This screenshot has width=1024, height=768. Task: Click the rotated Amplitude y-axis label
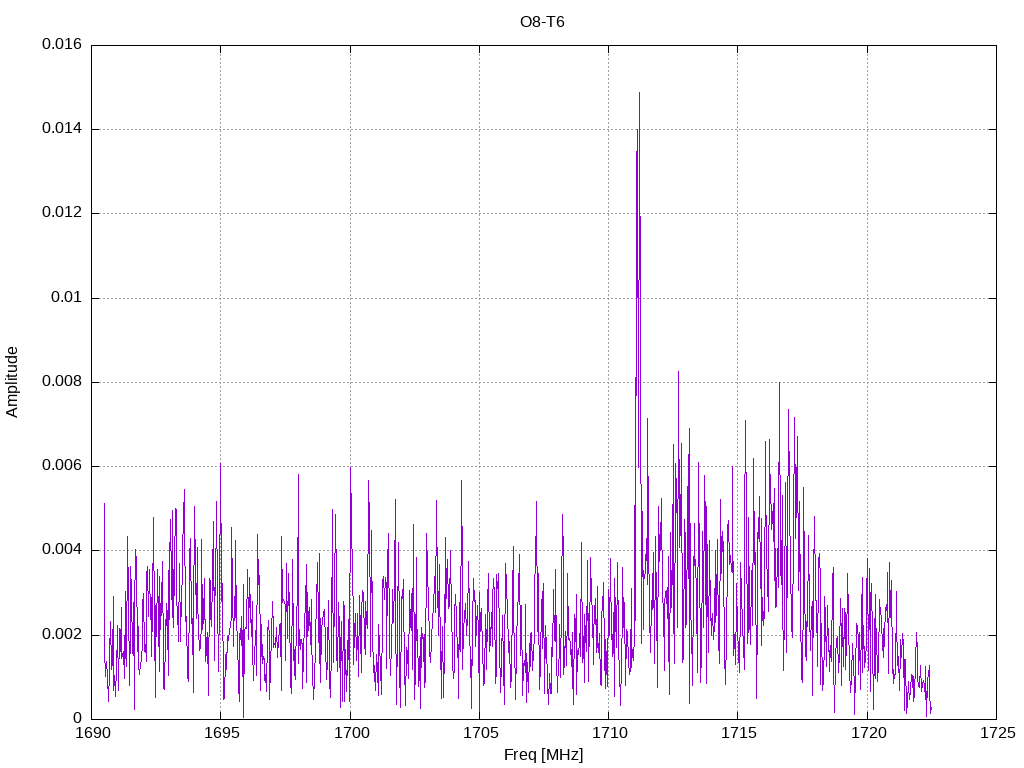click(x=12, y=381)
